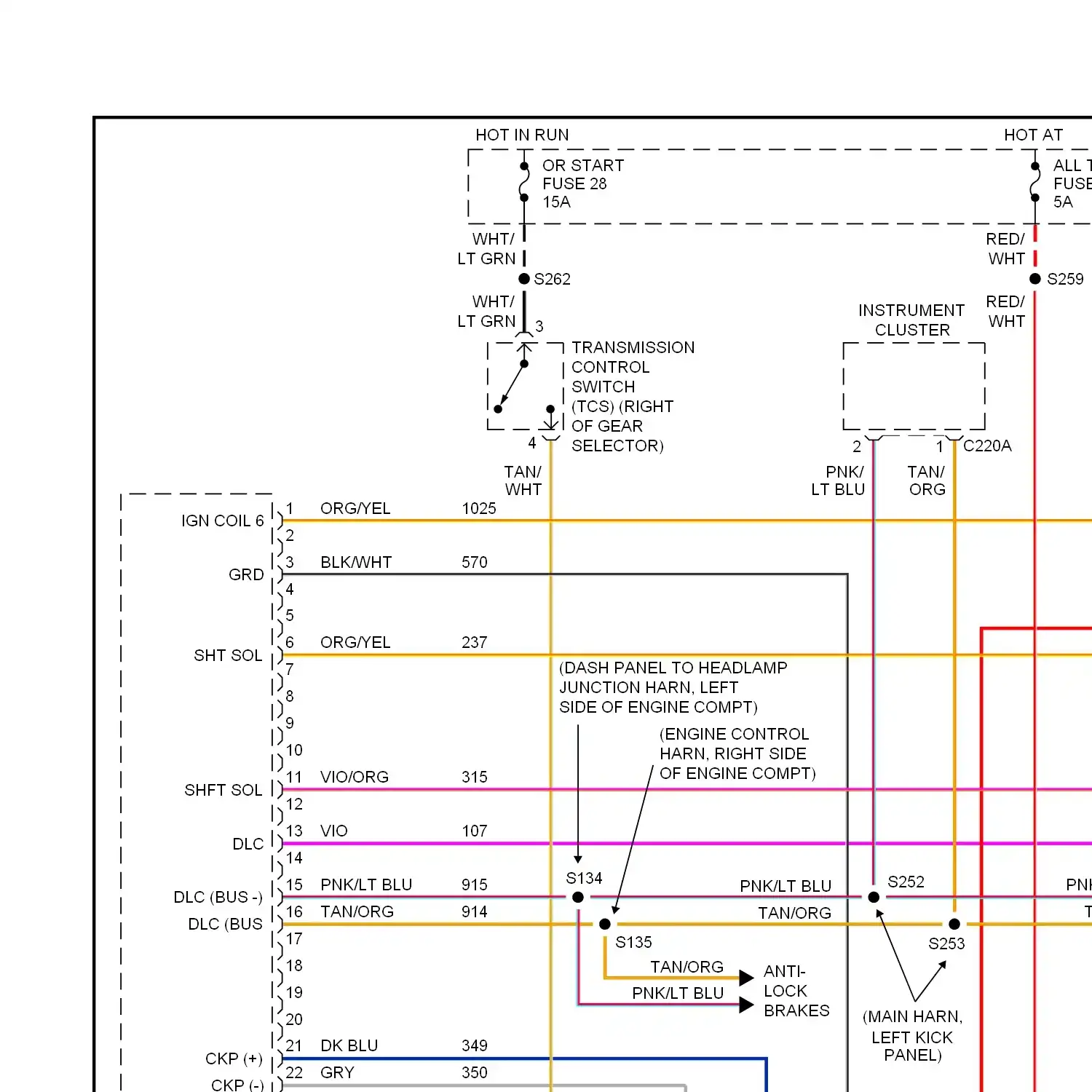Select the "IGN COIL 6" pin label
Viewport: 1092px width, 1092px height.
click(x=222, y=521)
